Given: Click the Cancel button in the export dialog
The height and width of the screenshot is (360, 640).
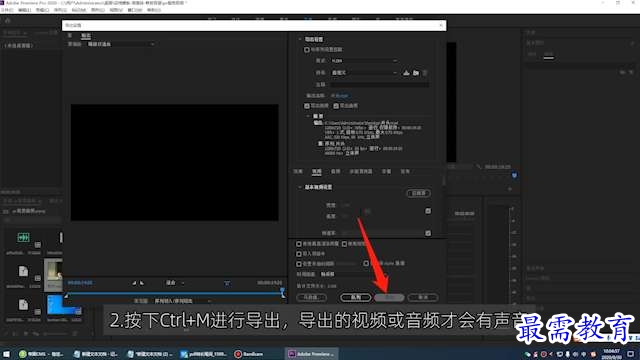Looking at the screenshot, I should click(423, 298).
